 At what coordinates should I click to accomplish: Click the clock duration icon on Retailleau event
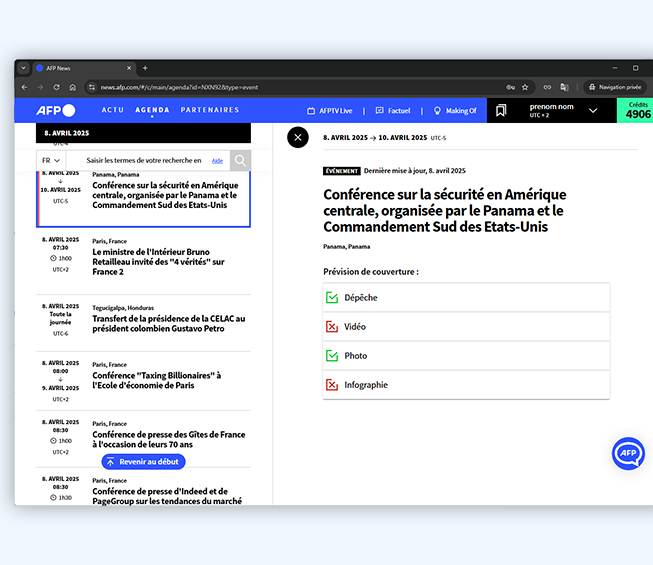[x=53, y=258]
